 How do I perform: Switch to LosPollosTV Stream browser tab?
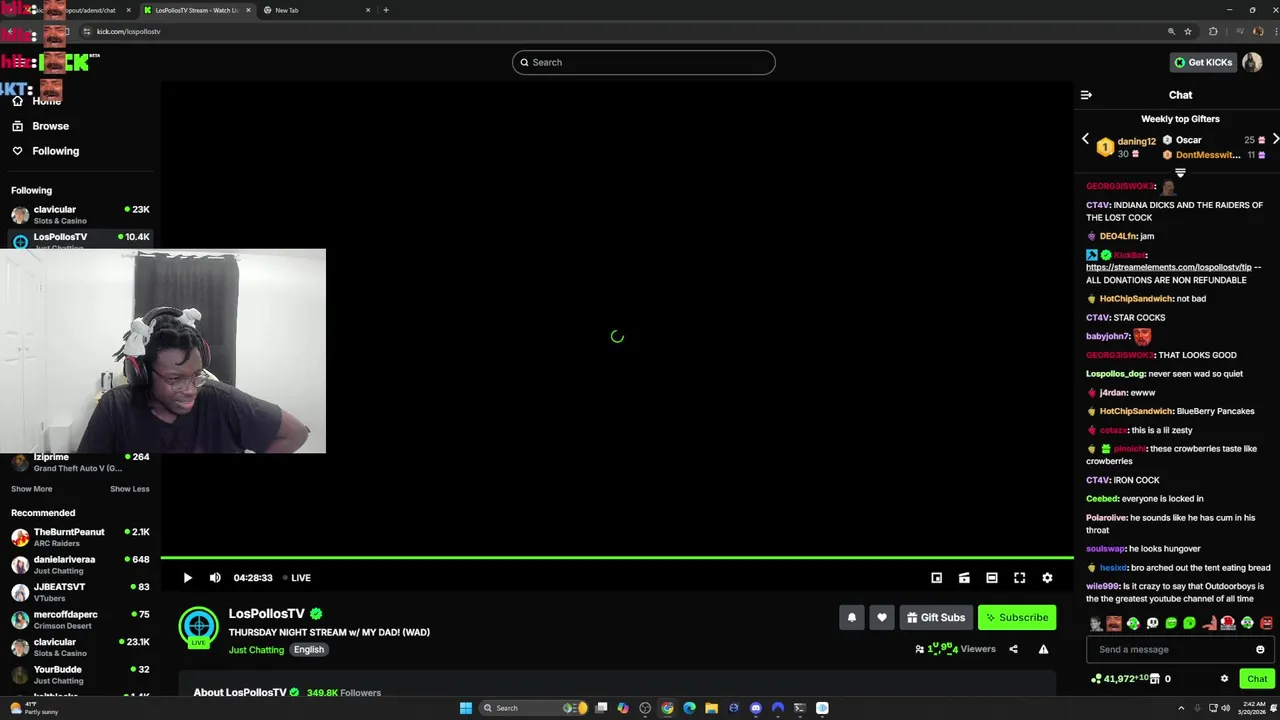point(196,10)
